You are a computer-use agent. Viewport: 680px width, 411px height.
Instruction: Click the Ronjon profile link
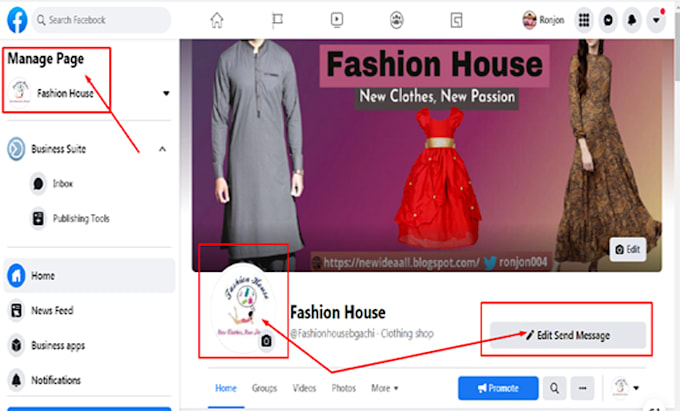[x=543, y=20]
